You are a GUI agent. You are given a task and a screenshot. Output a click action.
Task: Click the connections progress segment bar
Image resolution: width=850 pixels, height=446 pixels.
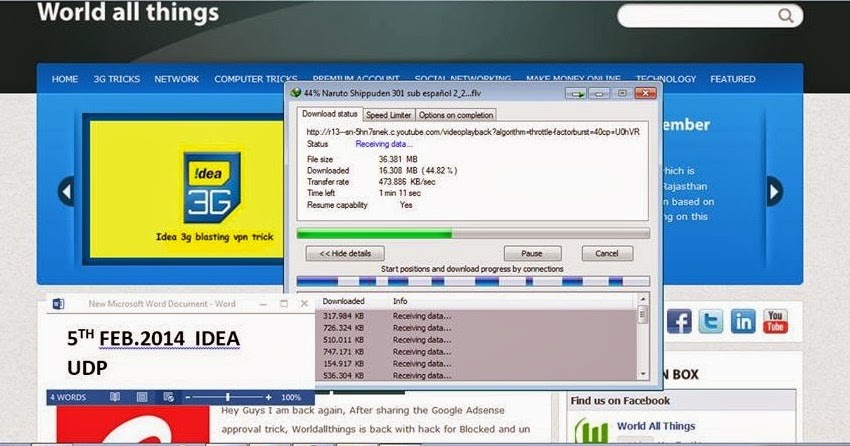tap(473, 281)
